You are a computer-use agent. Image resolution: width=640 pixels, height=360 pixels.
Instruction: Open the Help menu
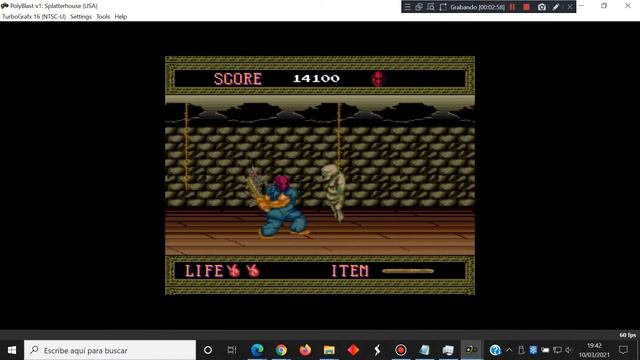coord(120,17)
